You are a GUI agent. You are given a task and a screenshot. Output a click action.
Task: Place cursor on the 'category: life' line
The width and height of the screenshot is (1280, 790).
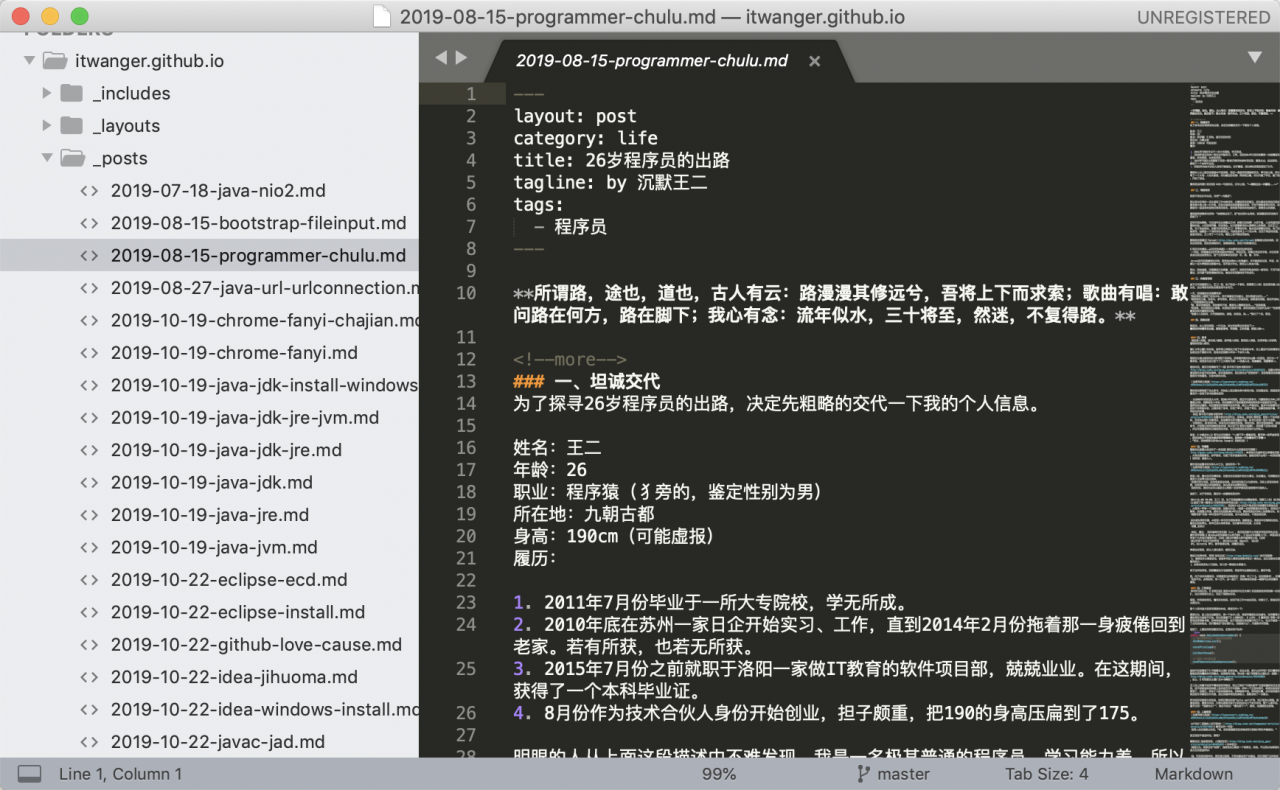(586, 138)
